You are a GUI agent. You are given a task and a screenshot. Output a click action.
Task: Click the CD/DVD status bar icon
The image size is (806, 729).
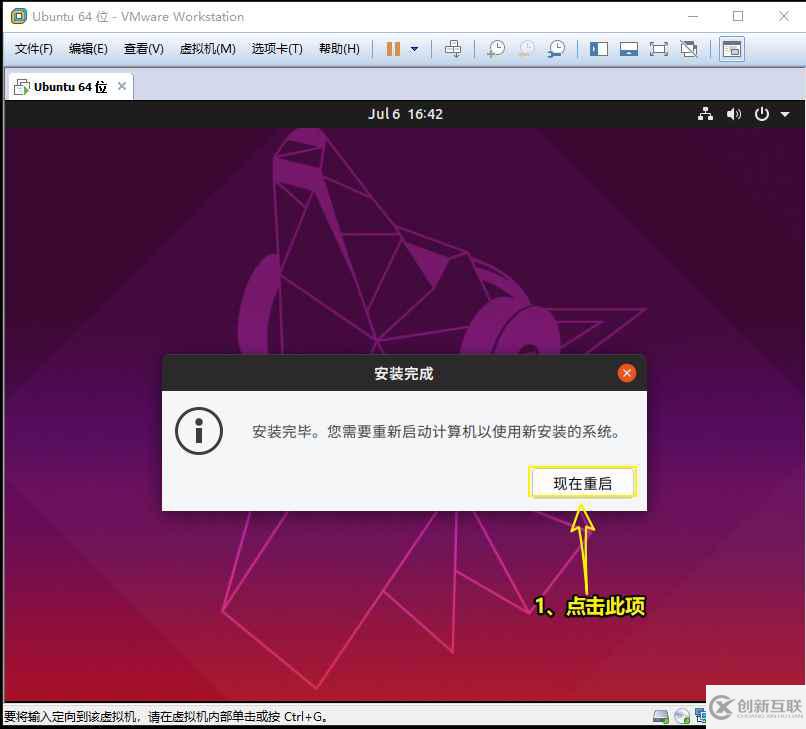[682, 716]
